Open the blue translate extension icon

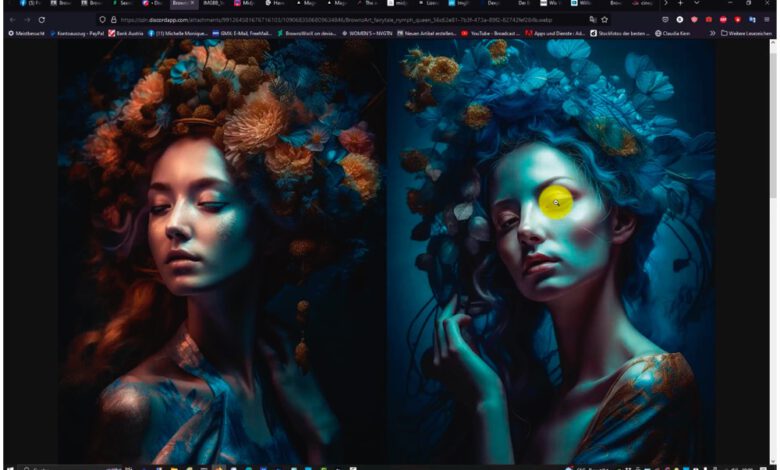pos(752,20)
